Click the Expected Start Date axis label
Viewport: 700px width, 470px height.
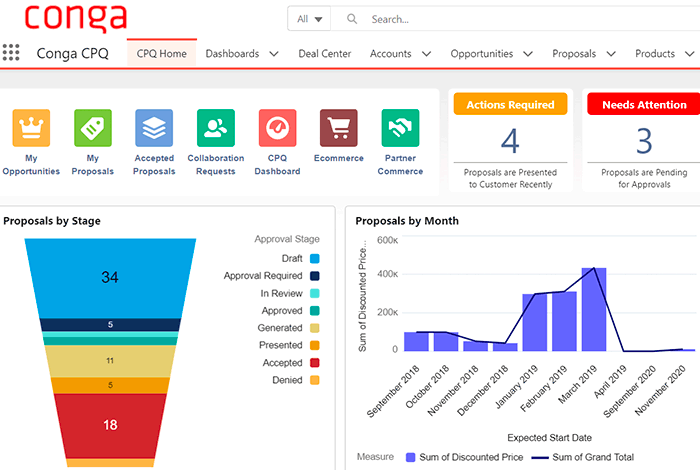[549, 438]
